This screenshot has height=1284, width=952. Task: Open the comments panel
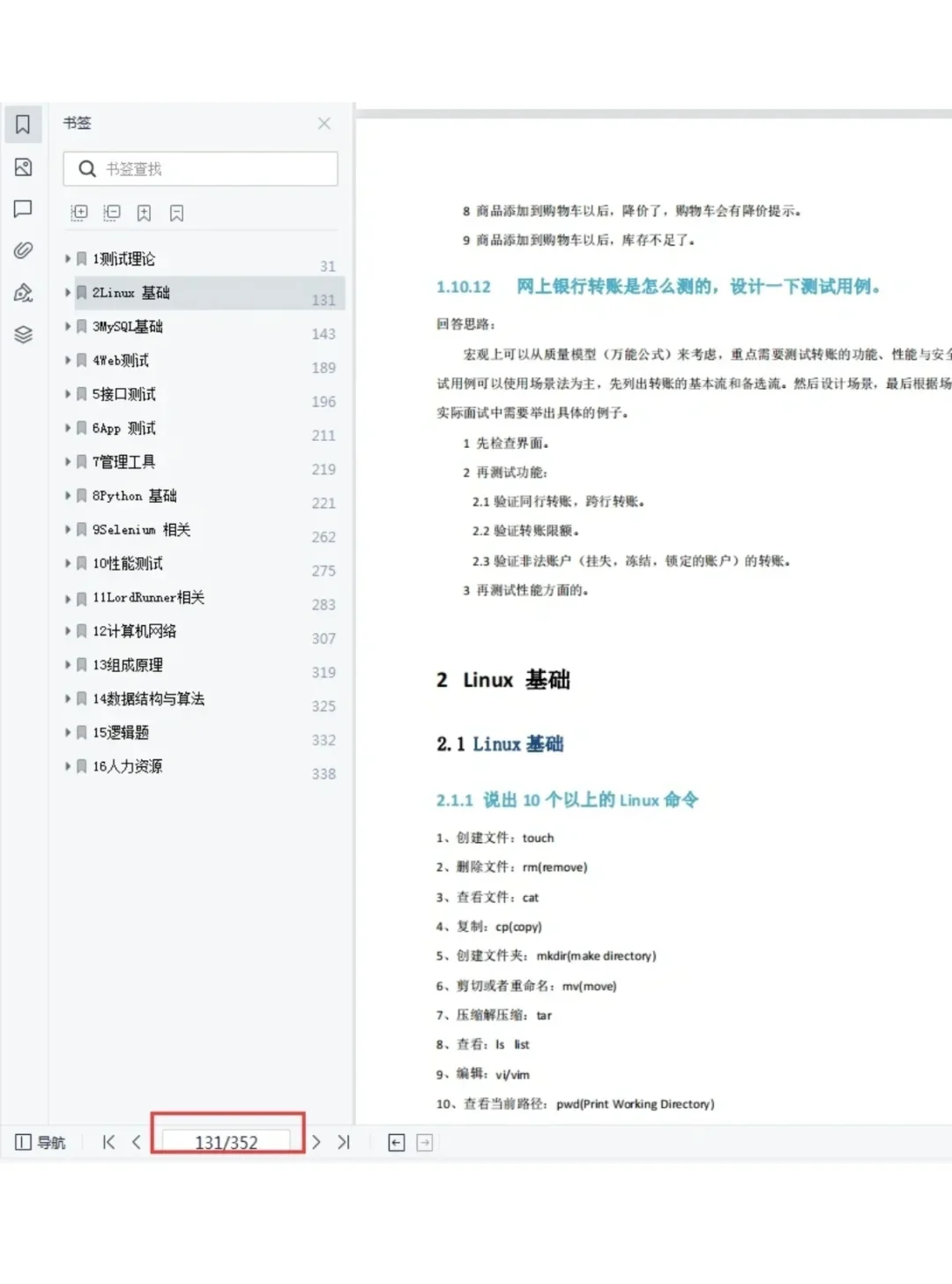[23, 209]
